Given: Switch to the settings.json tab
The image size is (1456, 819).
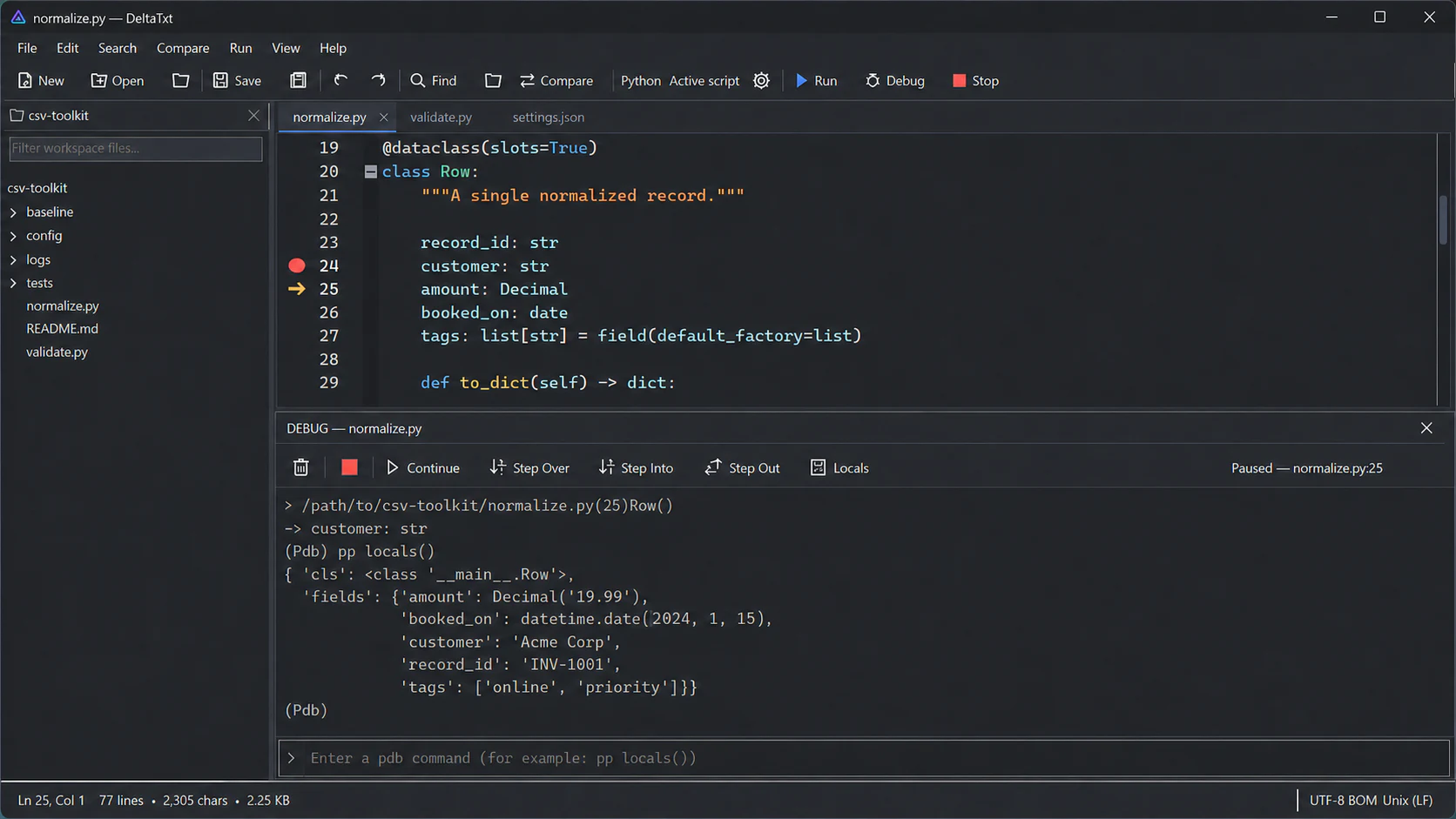Looking at the screenshot, I should coord(549,117).
